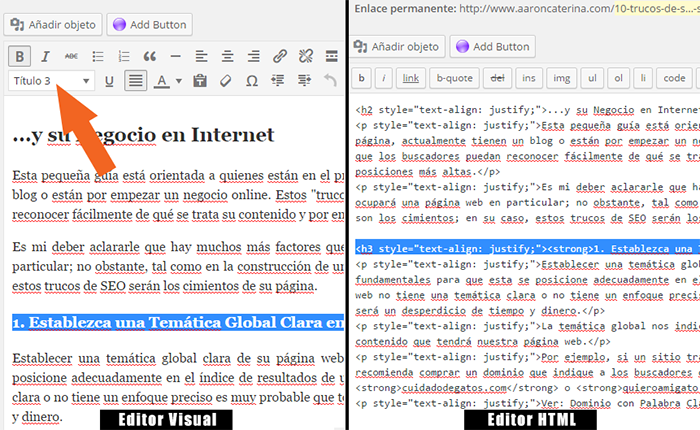Screen dimensions: 700x430
Task: Insert a bulleted list
Action: point(98,55)
